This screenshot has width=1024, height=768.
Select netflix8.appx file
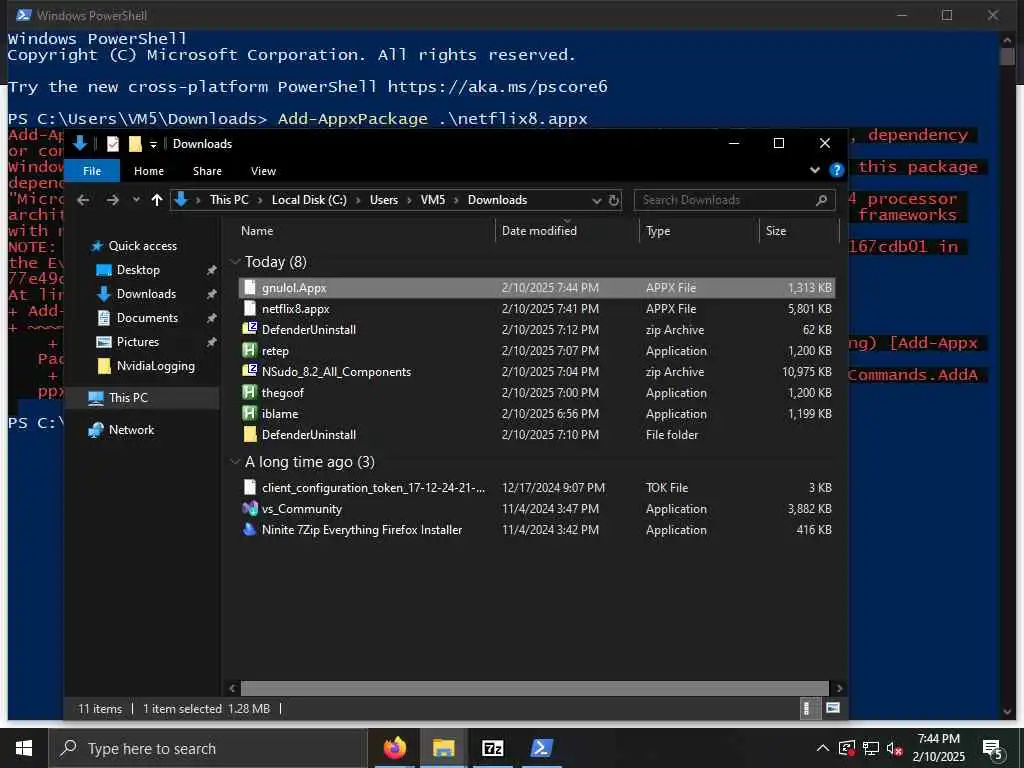point(537,309)
